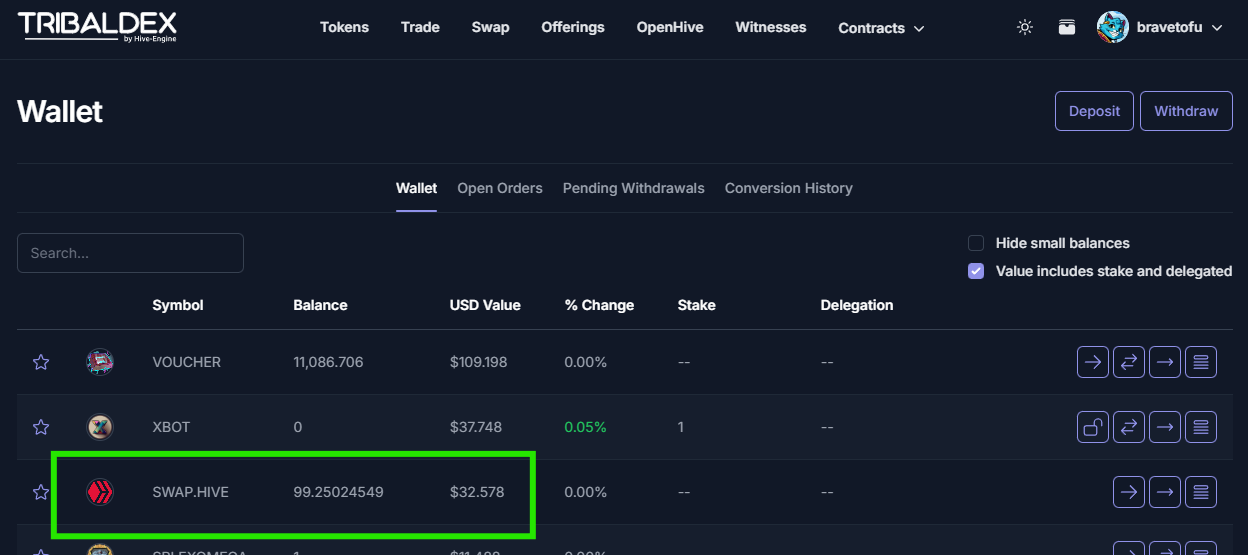Click the USD value $109.198
Screen dimensions: 1248x555
479,362
